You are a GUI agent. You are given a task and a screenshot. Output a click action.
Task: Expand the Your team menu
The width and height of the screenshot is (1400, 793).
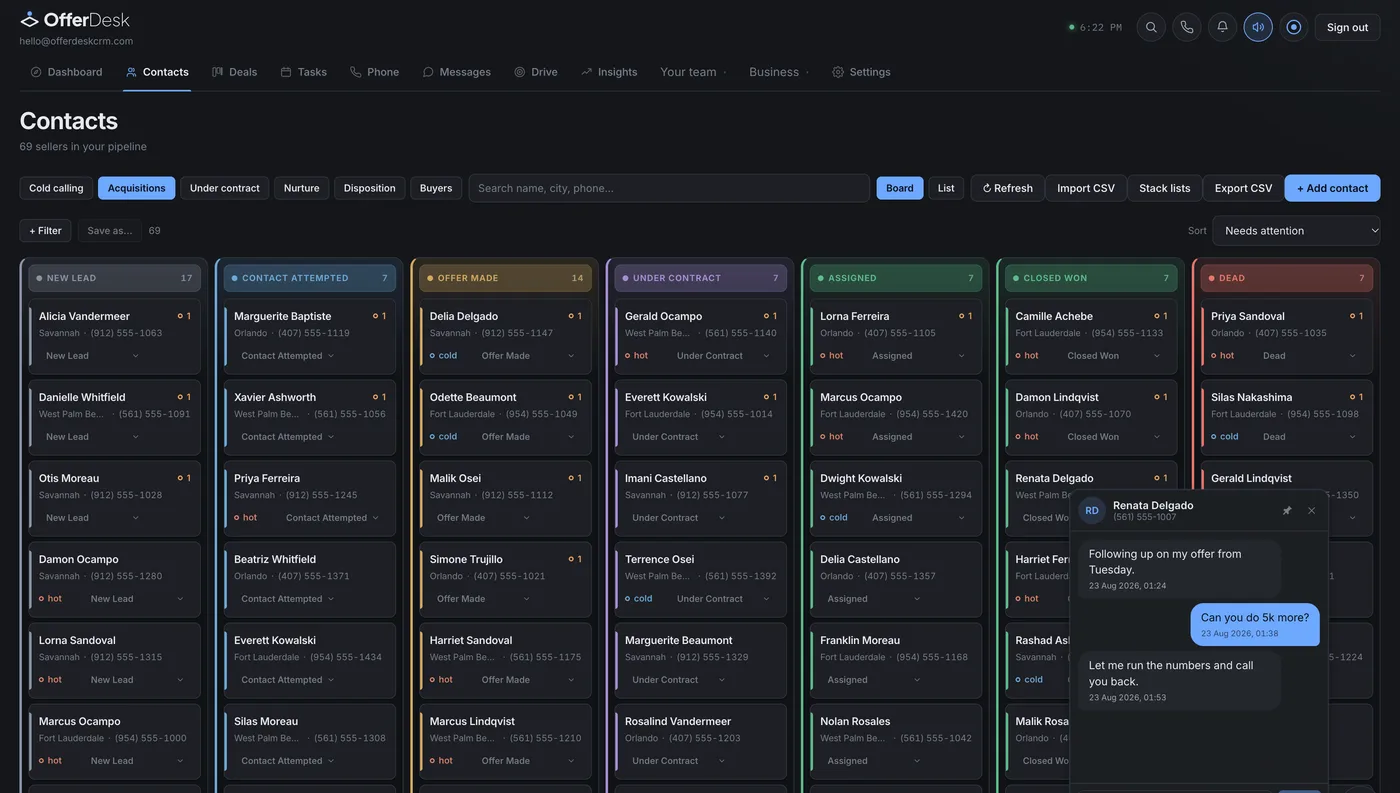click(x=693, y=72)
